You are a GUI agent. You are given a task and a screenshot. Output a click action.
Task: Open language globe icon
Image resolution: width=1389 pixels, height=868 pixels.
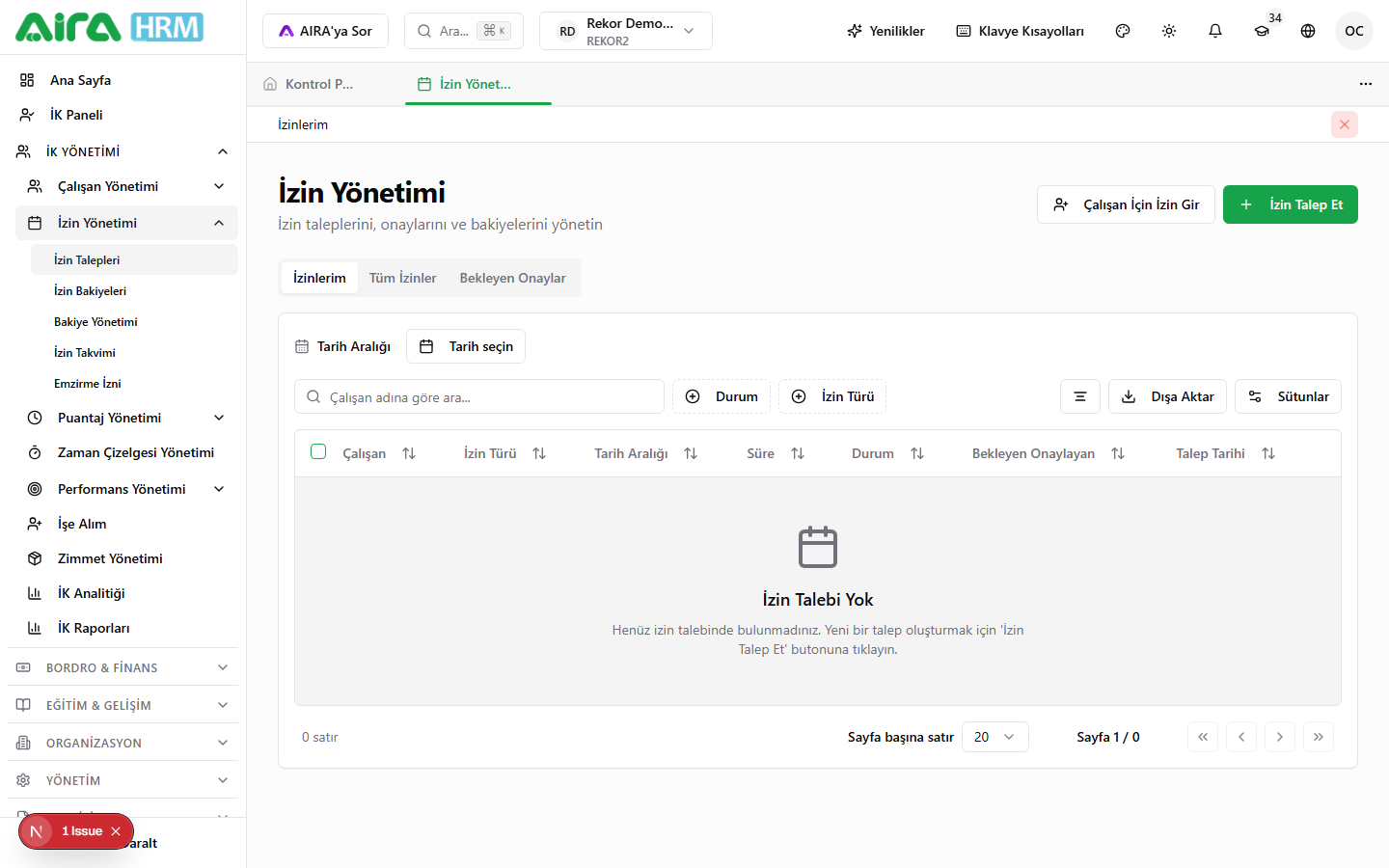pos(1308,31)
